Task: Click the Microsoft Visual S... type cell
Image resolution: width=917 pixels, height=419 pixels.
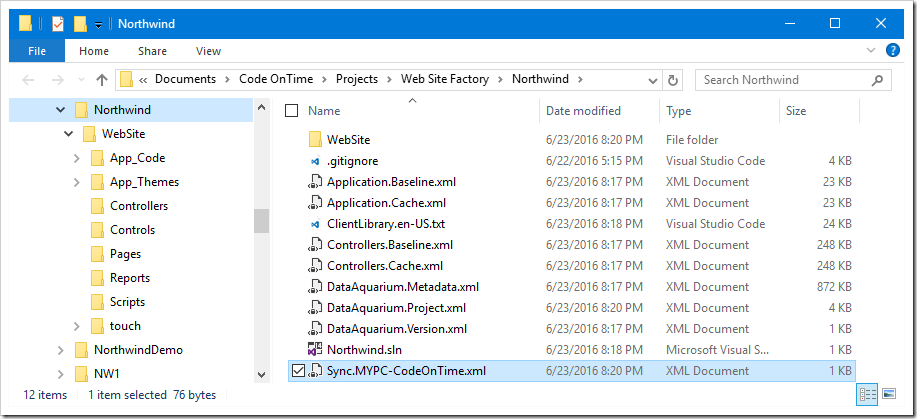Action: [718, 350]
